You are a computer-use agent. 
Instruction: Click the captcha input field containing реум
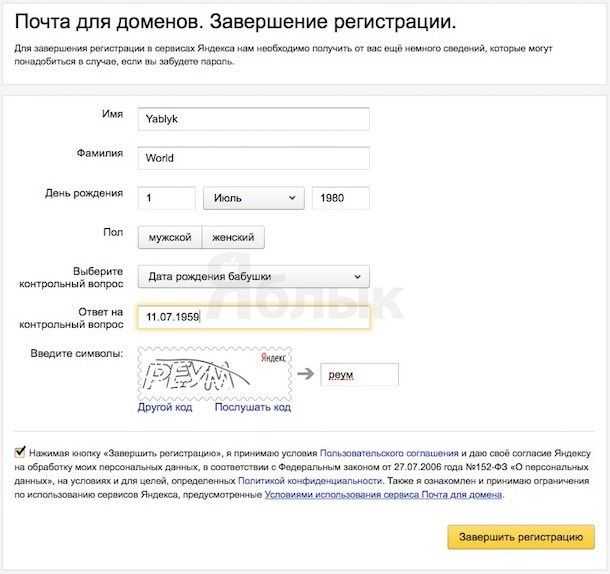pyautogui.click(x=359, y=374)
